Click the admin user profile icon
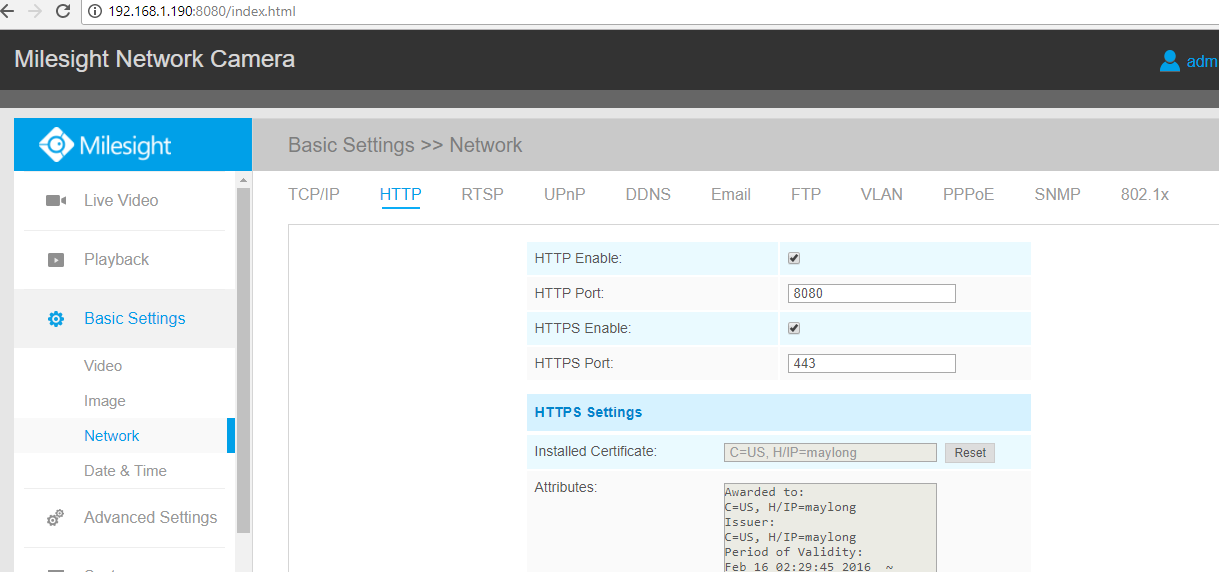The height and width of the screenshot is (572, 1219). (x=1169, y=61)
